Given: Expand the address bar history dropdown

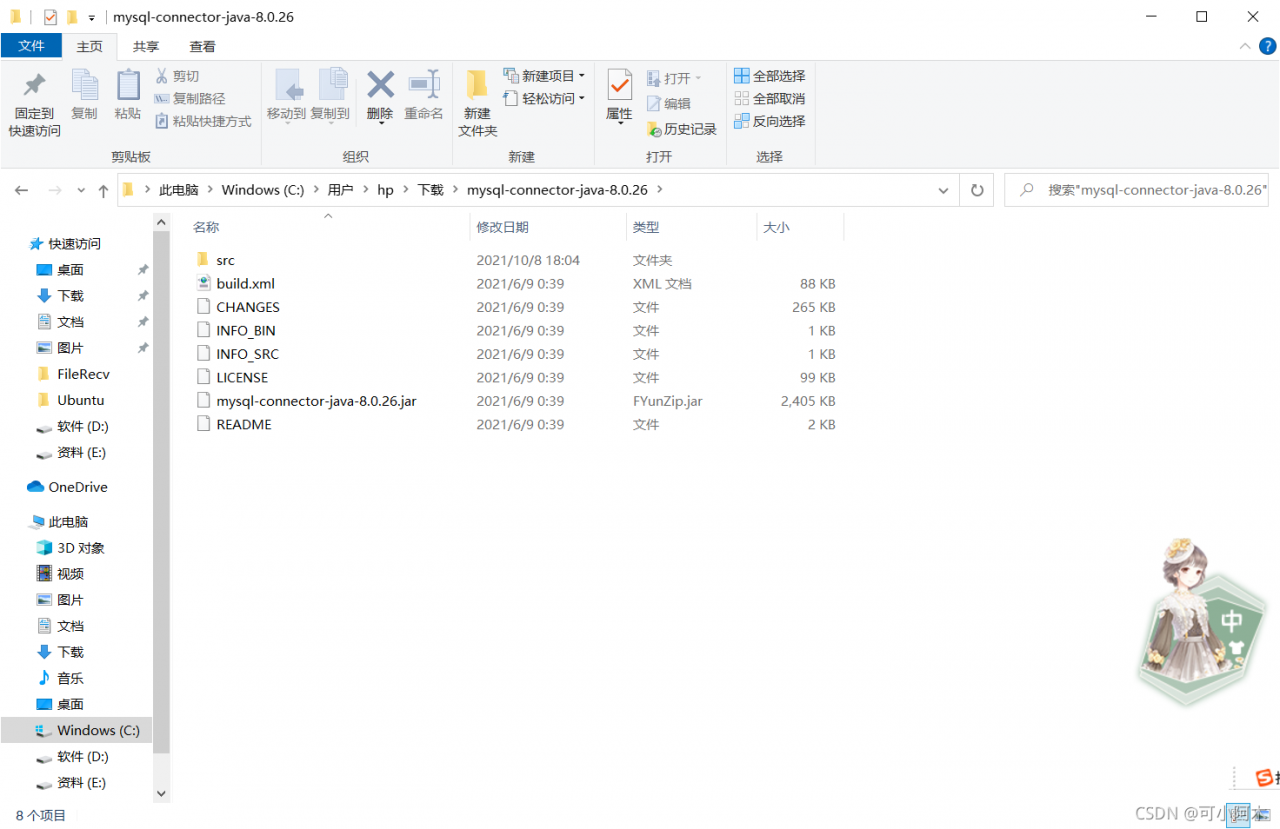Looking at the screenshot, I should 943,190.
